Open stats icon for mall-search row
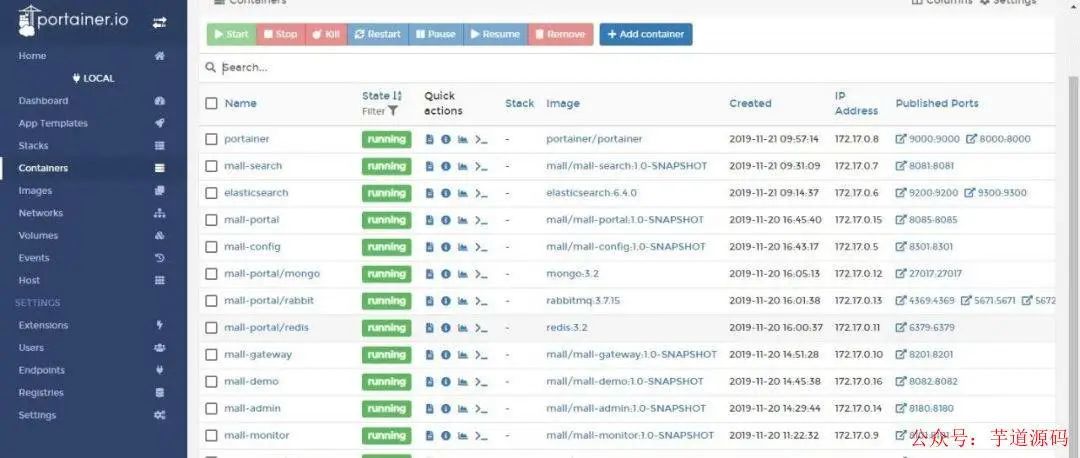The width and height of the screenshot is (1080, 458). (x=463, y=166)
